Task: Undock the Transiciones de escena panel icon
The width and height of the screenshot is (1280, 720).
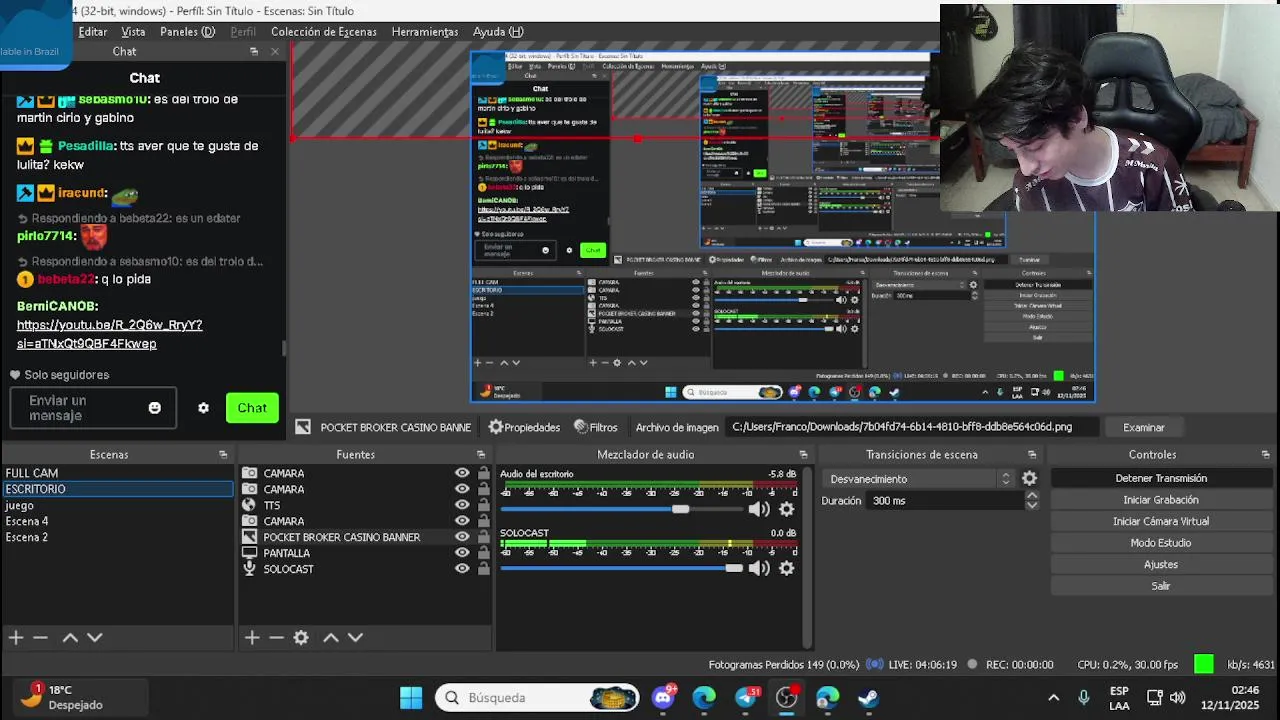Action: 1032,455
